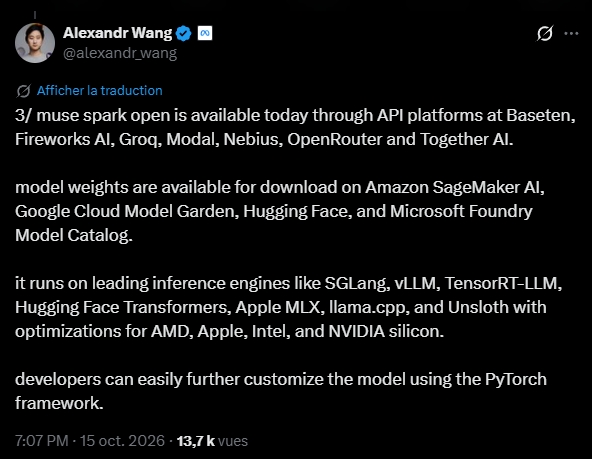This screenshot has height=459, width=592.
Task: Open the three-dot more options menu
Action: pyautogui.click(x=571, y=34)
